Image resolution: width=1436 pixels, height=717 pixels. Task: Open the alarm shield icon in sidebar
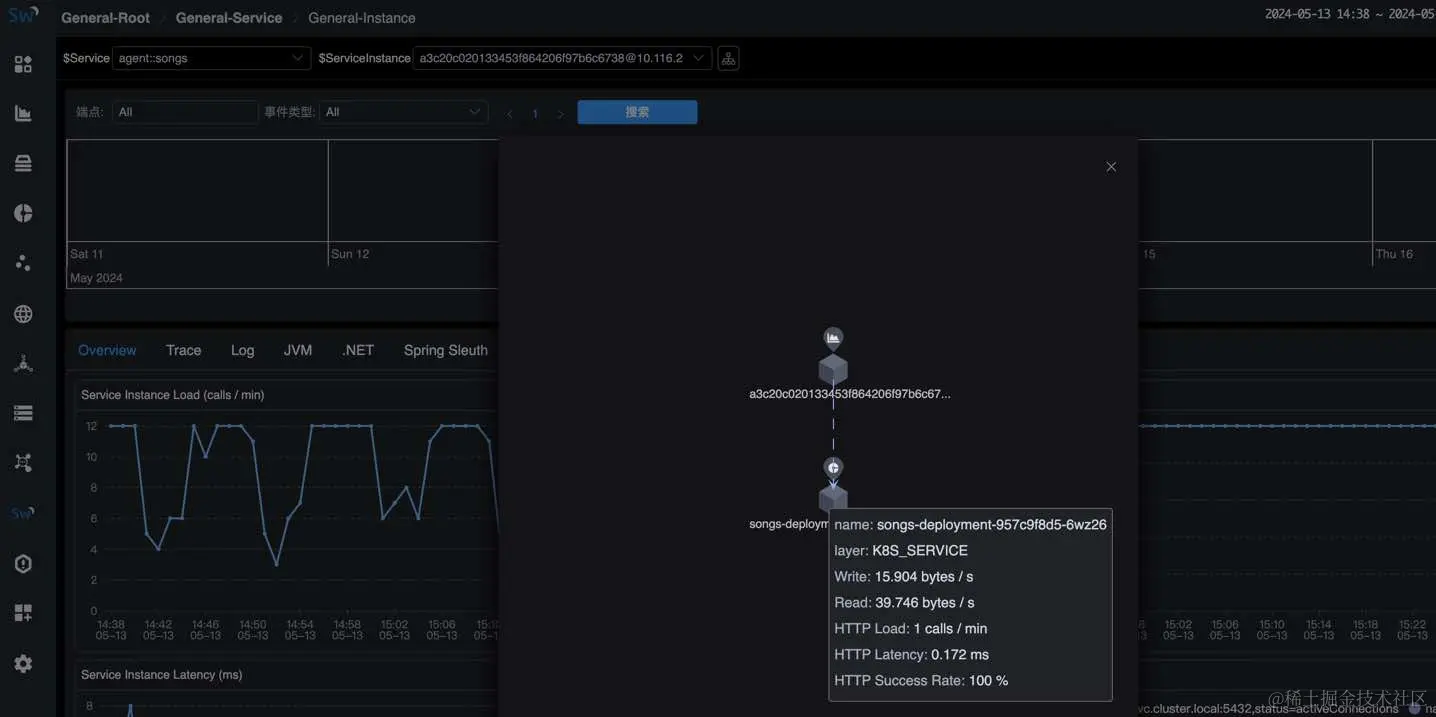tap(23, 564)
